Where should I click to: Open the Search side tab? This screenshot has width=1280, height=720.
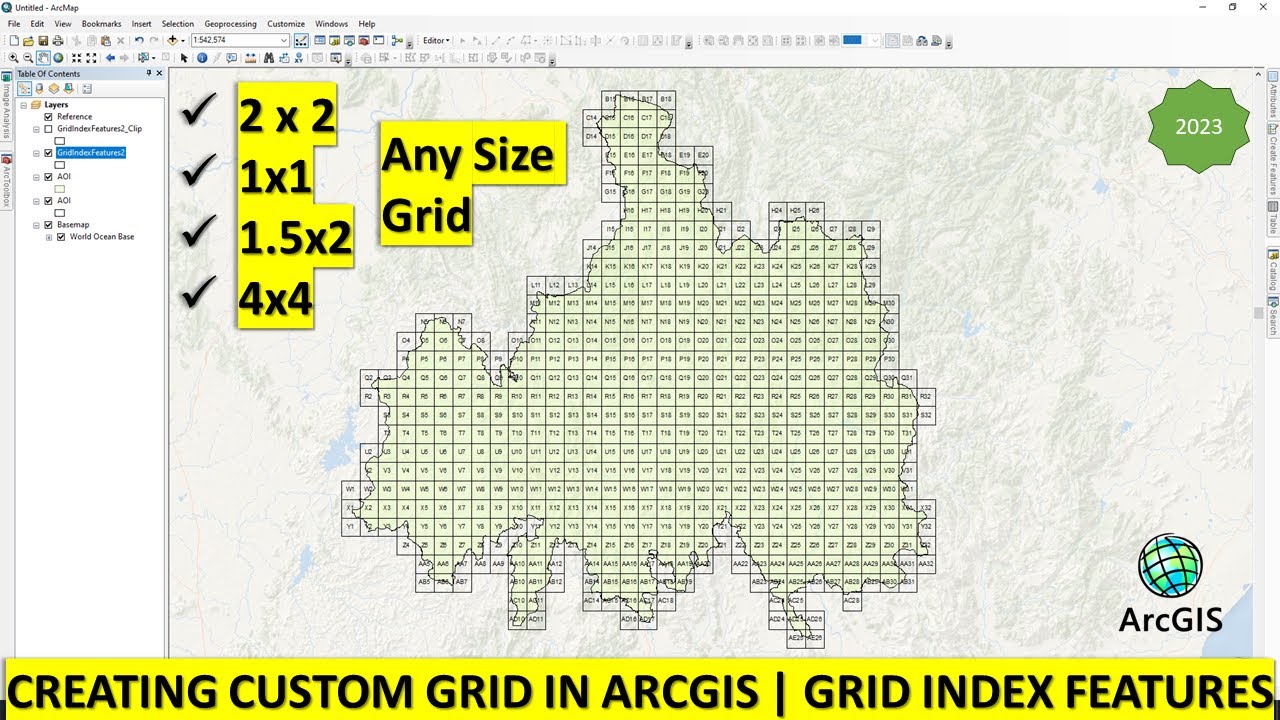pyautogui.click(x=1273, y=315)
